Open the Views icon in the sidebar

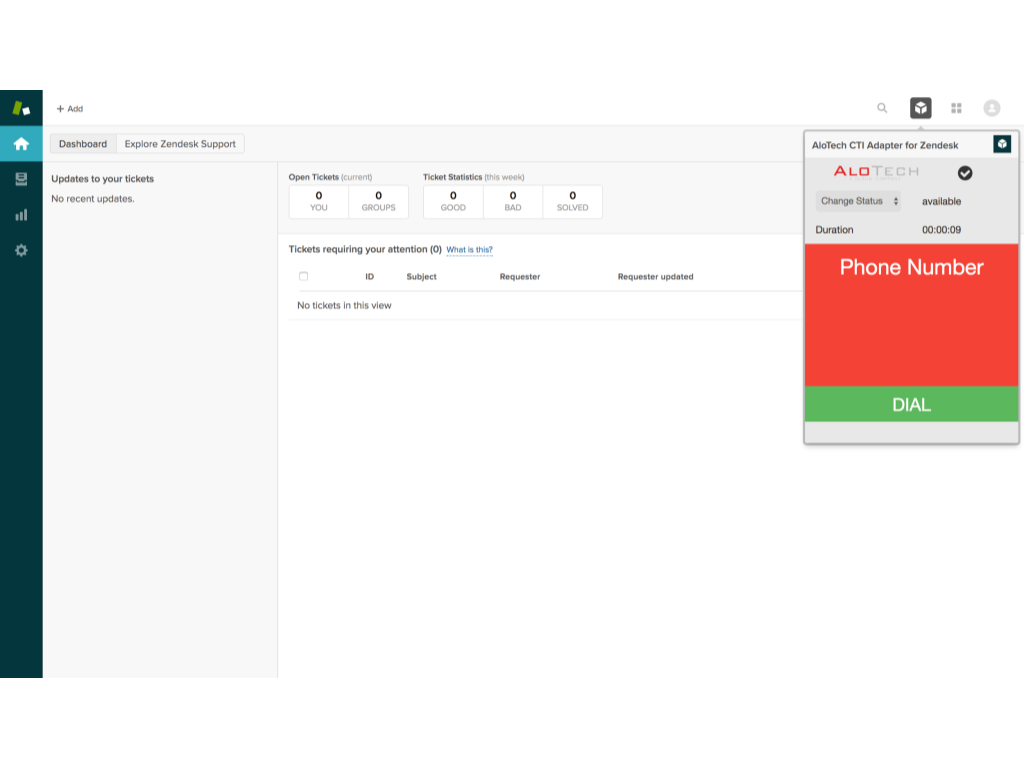click(21, 179)
